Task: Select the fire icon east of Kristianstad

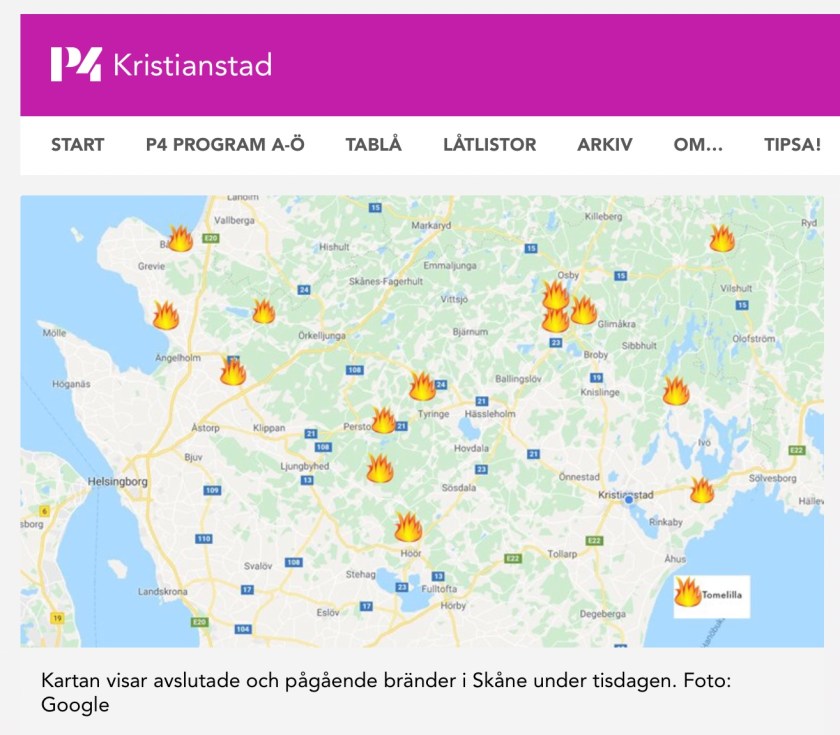Action: pos(702,490)
